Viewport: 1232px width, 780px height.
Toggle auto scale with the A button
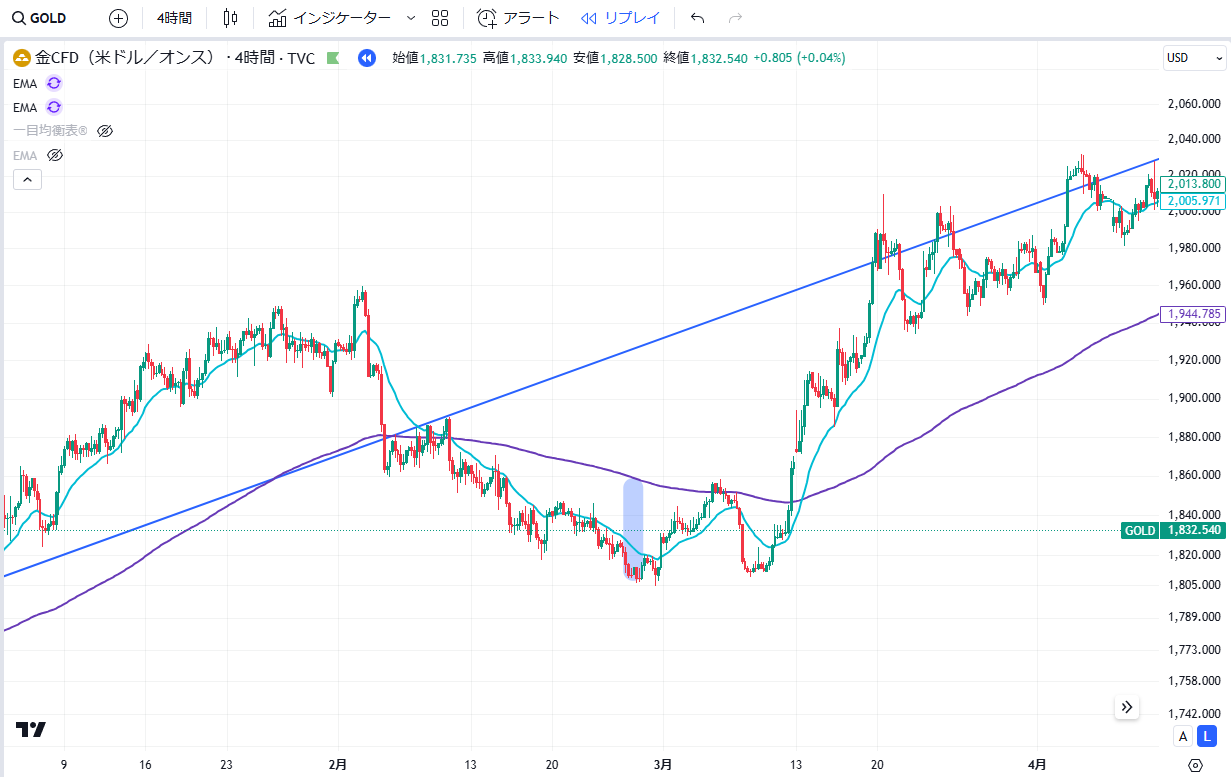[1183, 737]
